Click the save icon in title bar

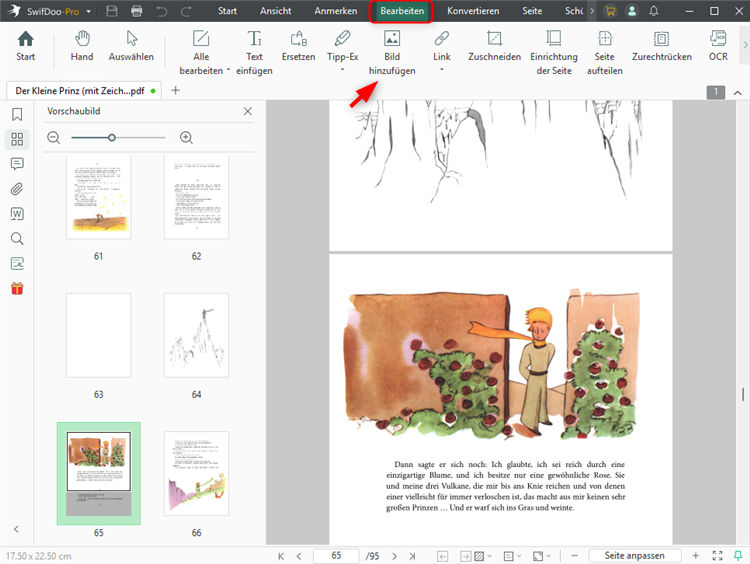coord(112,11)
